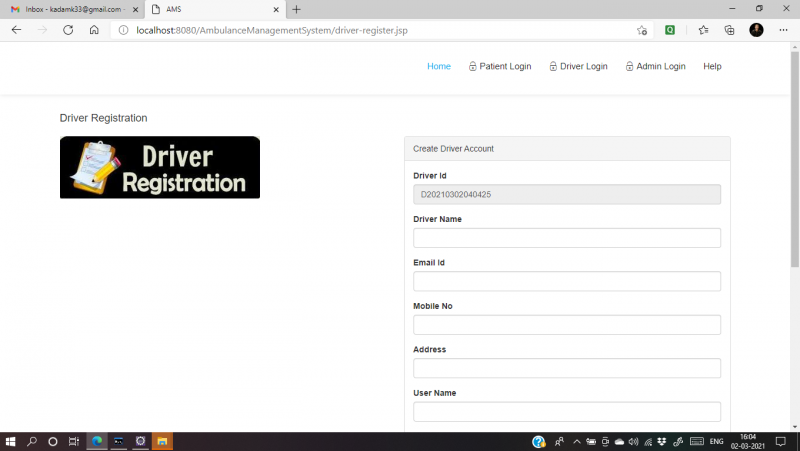
Task: Open Driver Login page
Action: pos(578,66)
